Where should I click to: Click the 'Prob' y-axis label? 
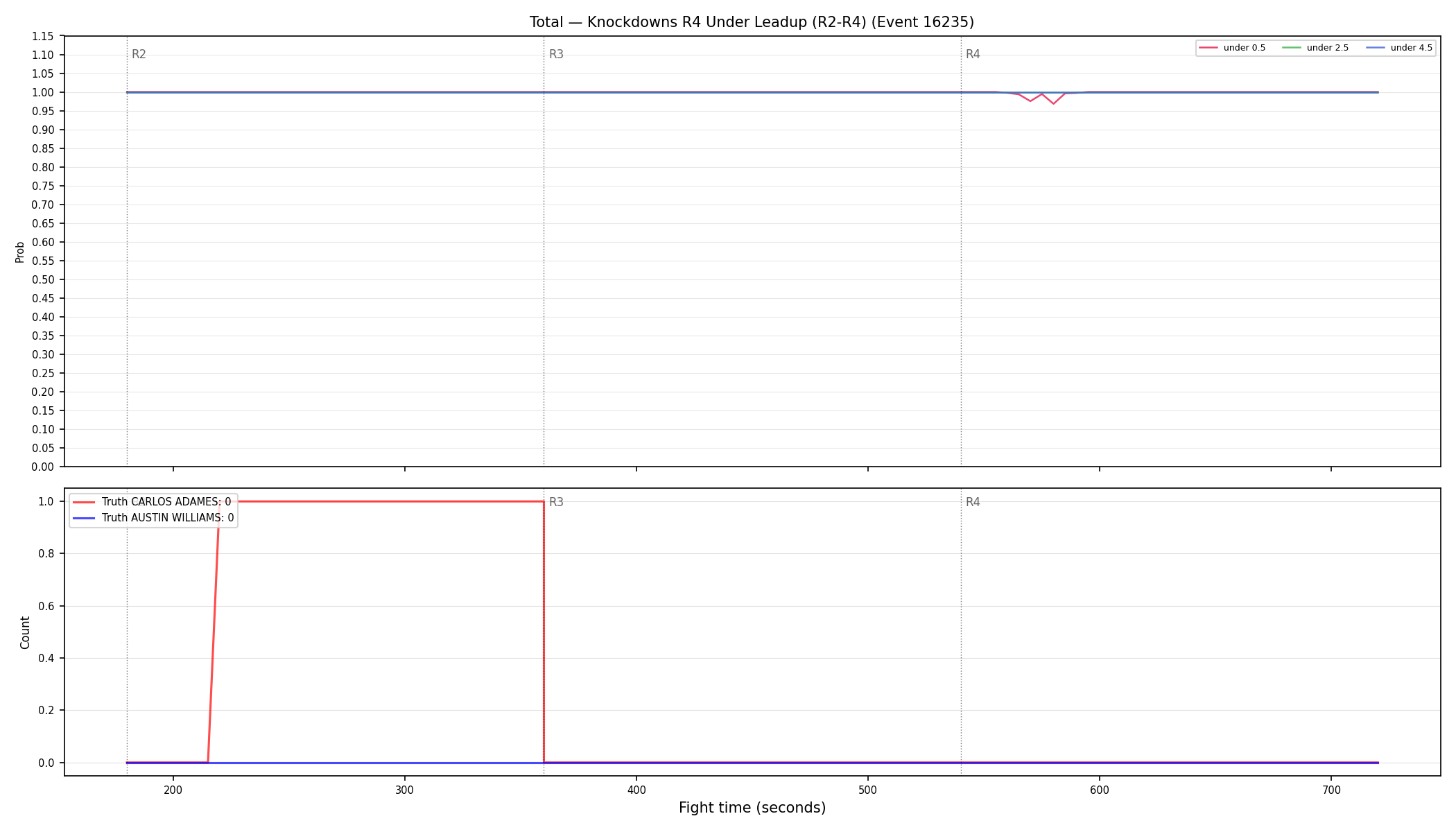tap(20, 252)
